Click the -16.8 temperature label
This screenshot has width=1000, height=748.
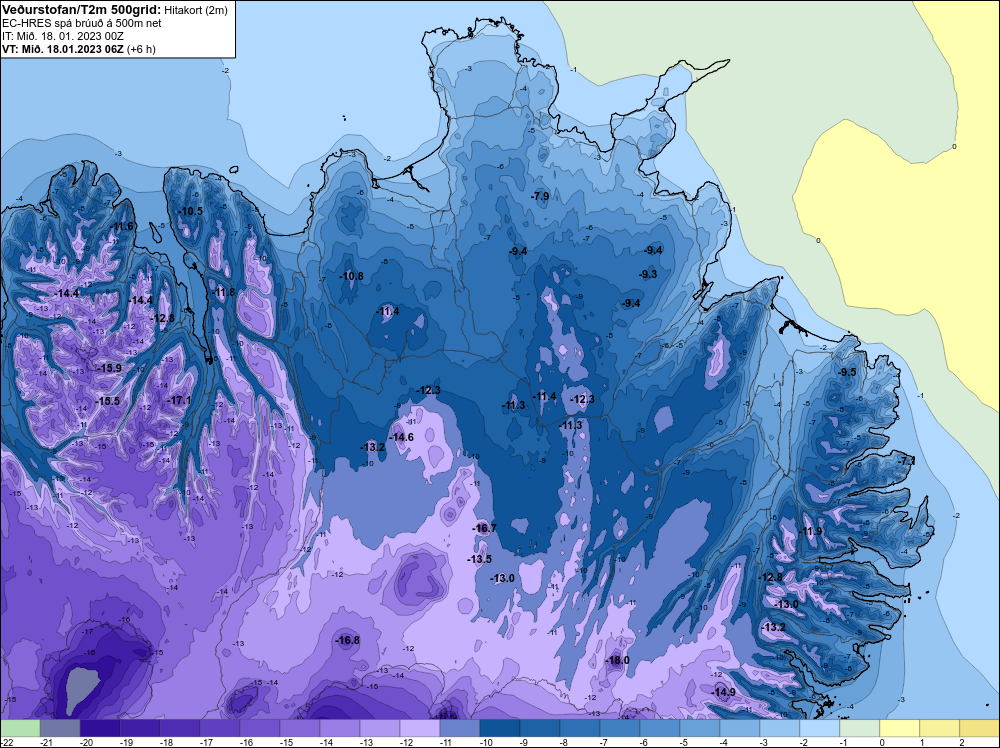(x=348, y=640)
